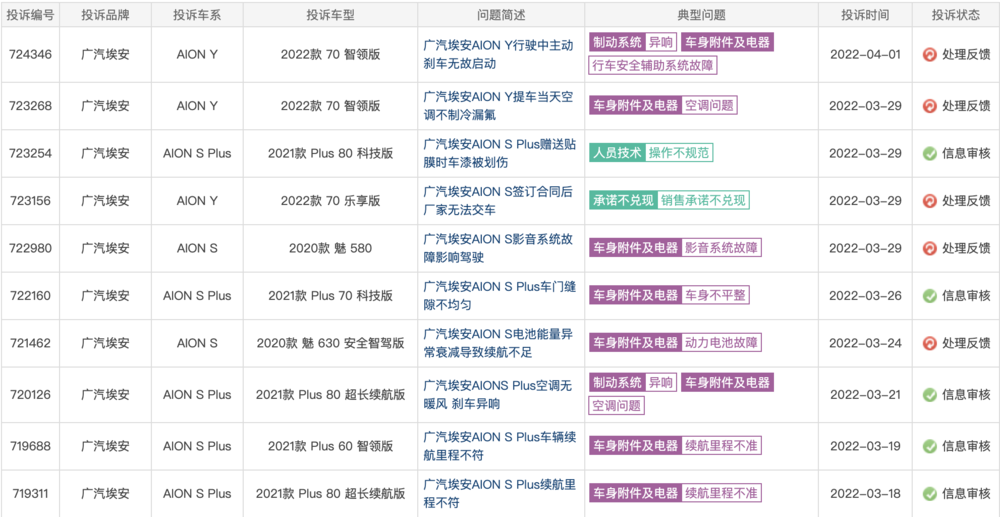Viewport: 1000px width, 517px height.
Task: Open complaint about paint scratched during film
Action: coord(499,153)
